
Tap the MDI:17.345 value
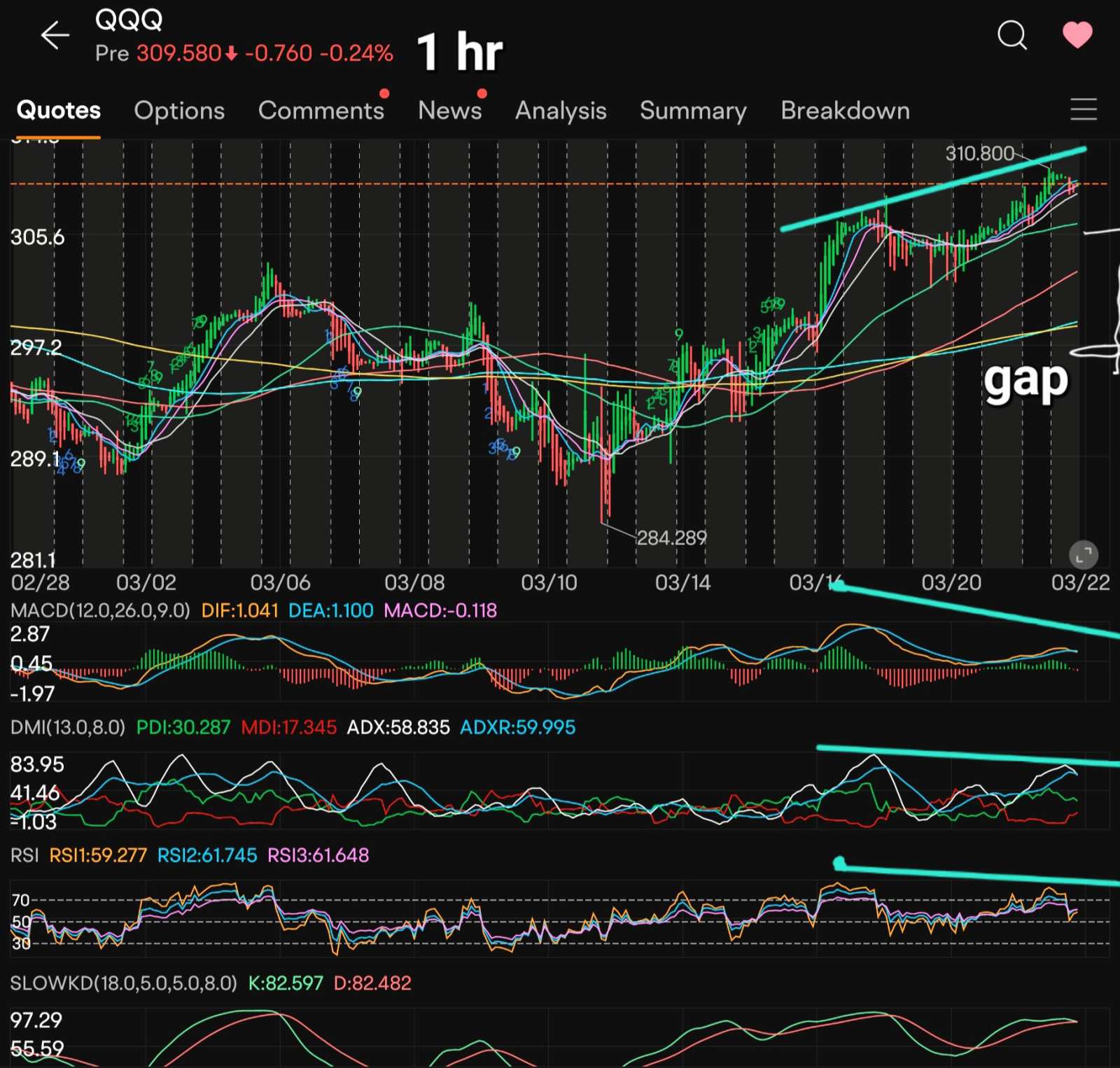(289, 727)
